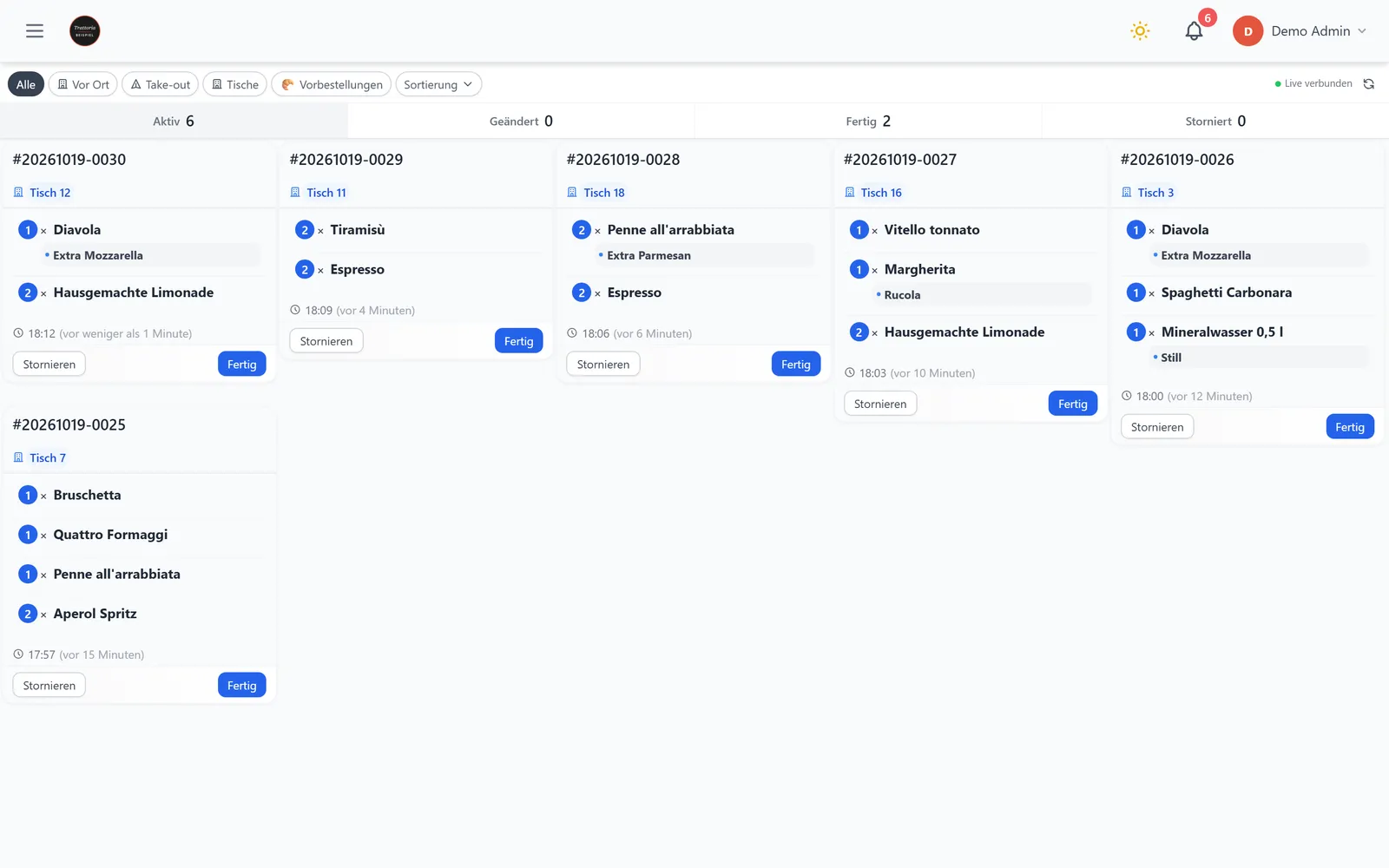1389x868 pixels.
Task: Mark order #20261019-0028 as Fertig
Action: (x=795, y=365)
